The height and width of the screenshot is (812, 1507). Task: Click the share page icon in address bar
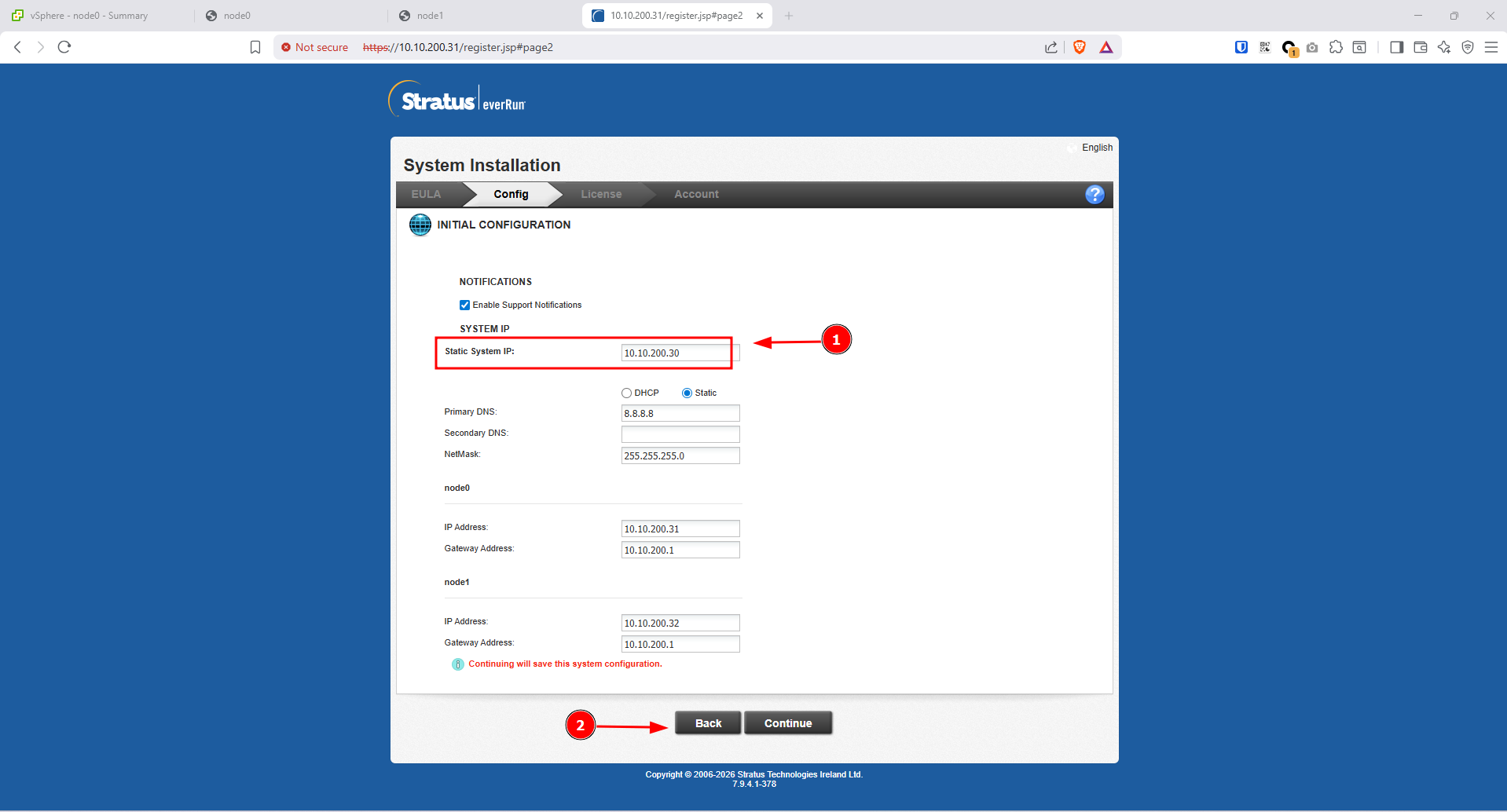1050,47
